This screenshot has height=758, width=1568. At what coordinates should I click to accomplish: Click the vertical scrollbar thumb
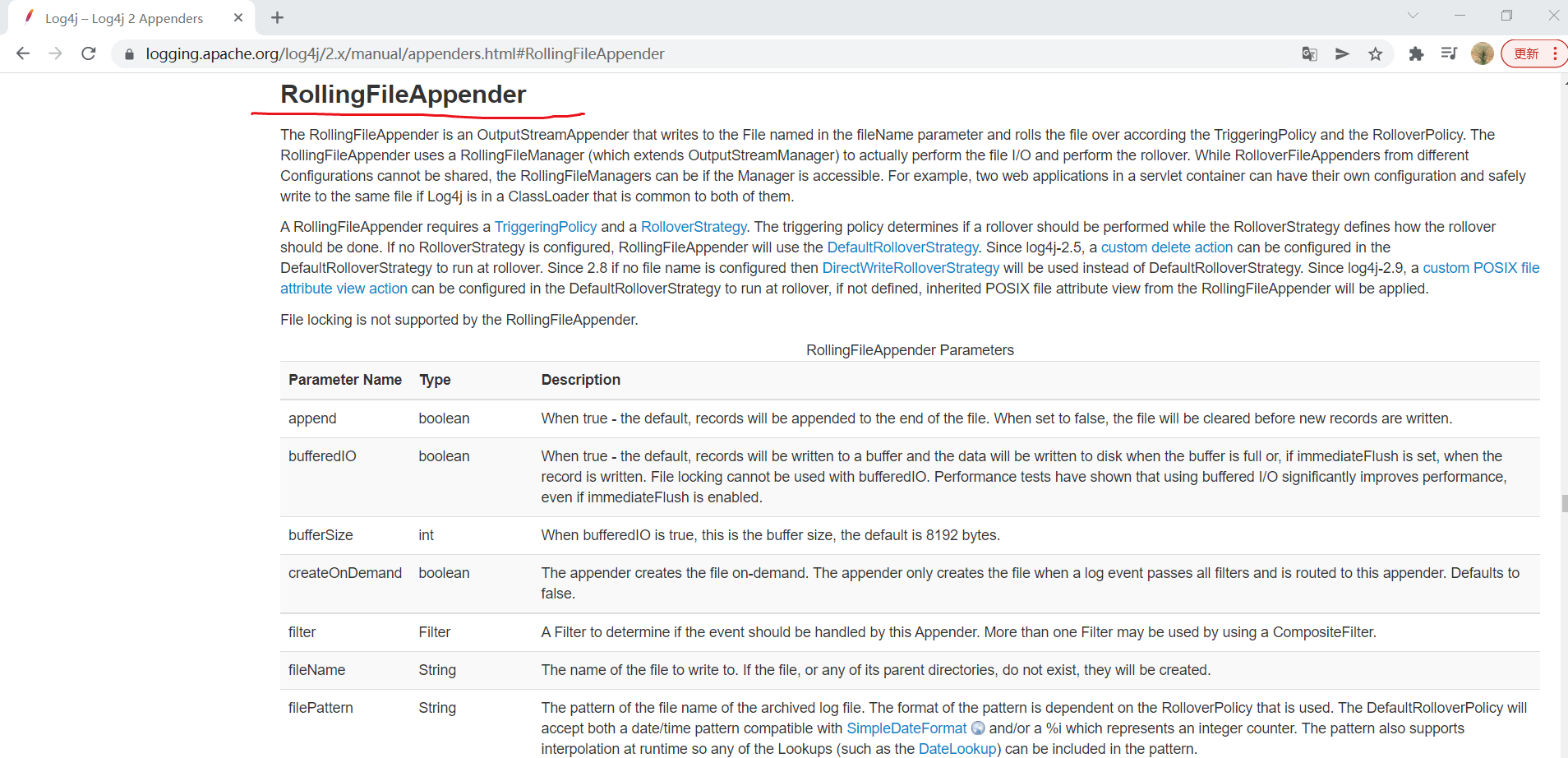coord(1565,503)
